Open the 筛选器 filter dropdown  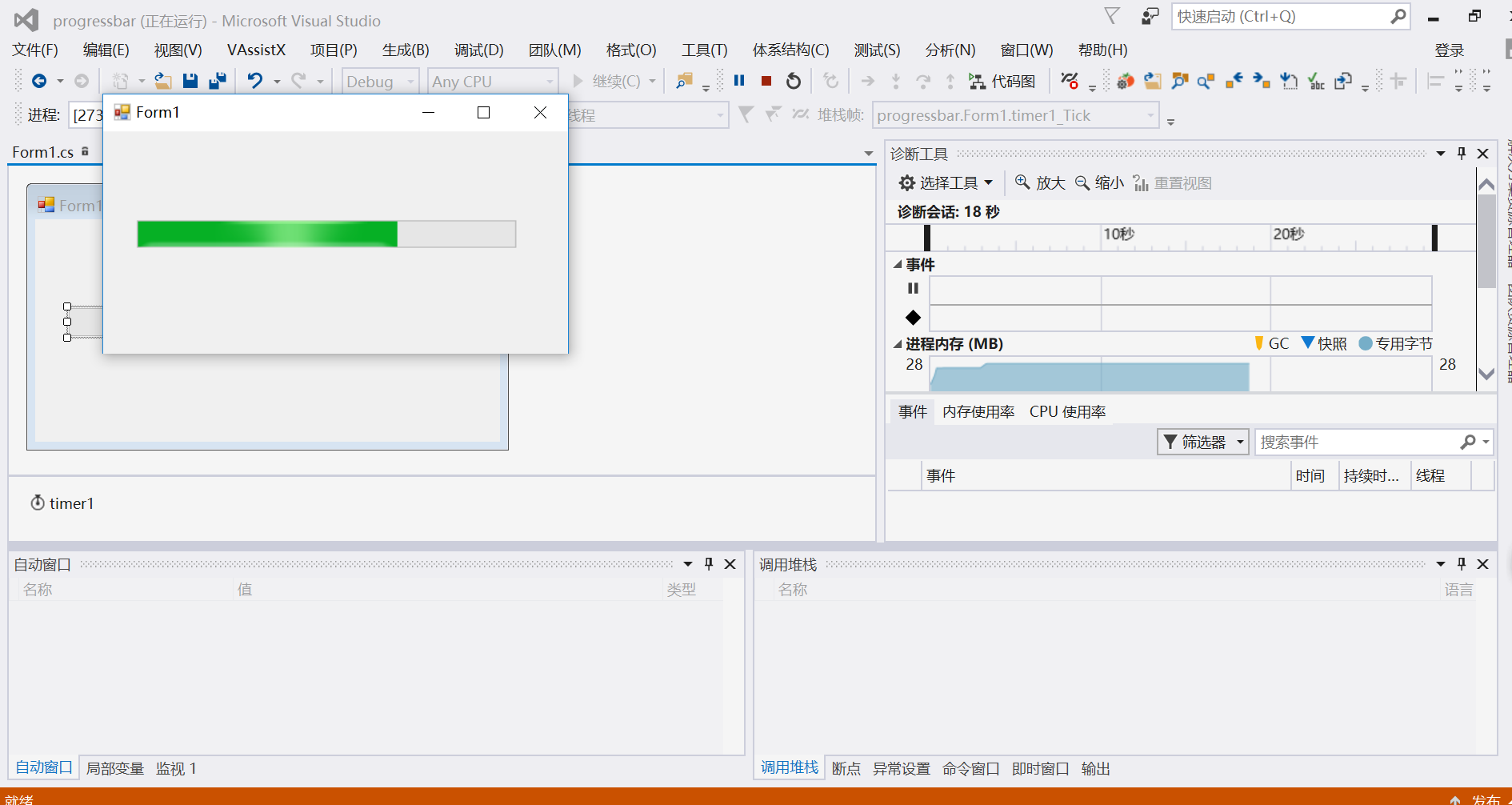tap(1203, 442)
